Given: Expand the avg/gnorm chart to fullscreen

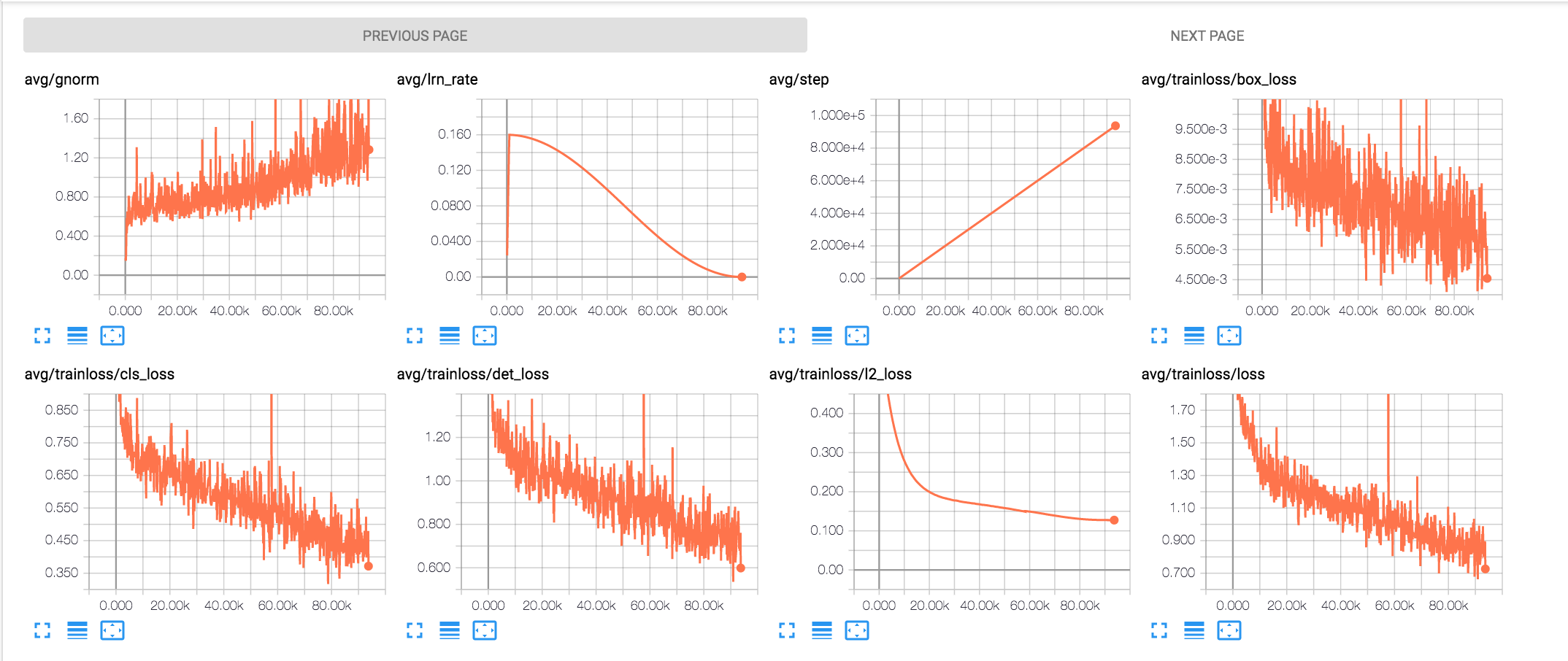Looking at the screenshot, I should pos(42,336).
